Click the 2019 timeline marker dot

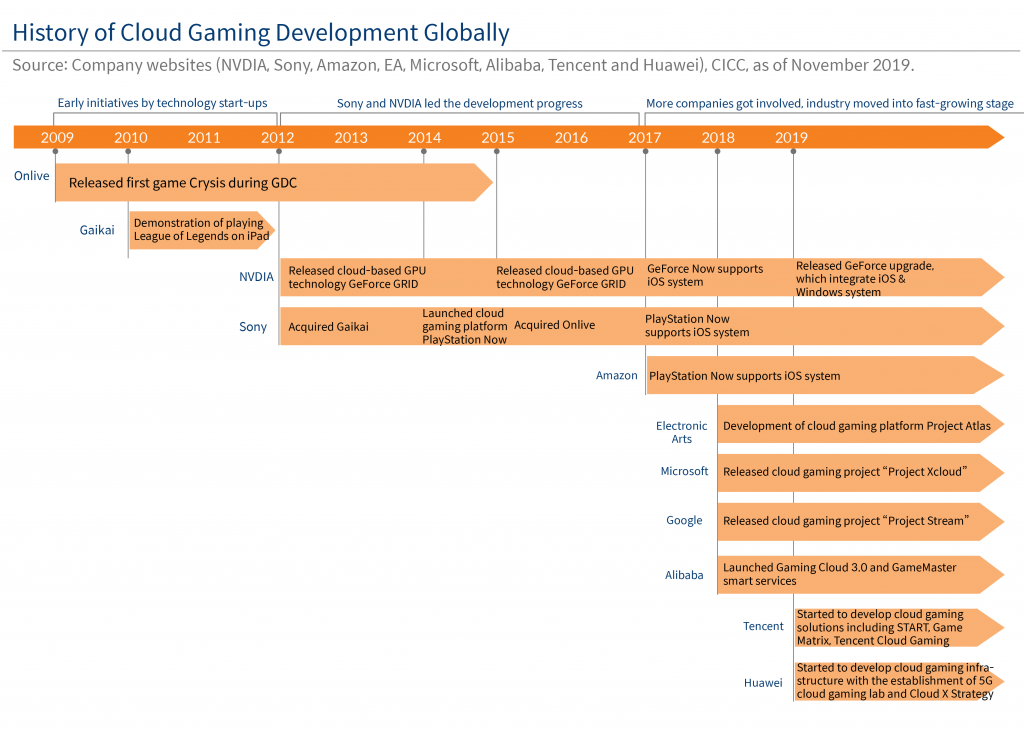(x=793, y=152)
